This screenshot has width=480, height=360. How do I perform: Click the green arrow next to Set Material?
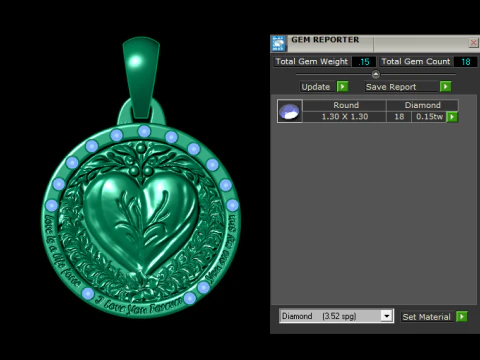(462, 316)
